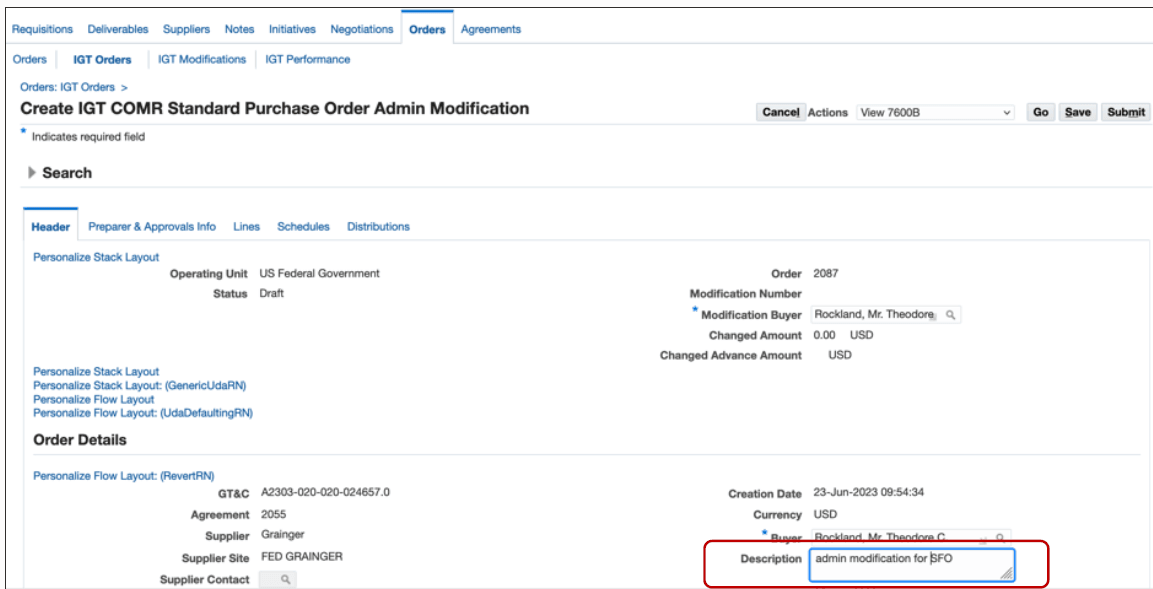This screenshot has width=1153, height=589.
Task: Open the Requisitions tab
Action: point(43,29)
